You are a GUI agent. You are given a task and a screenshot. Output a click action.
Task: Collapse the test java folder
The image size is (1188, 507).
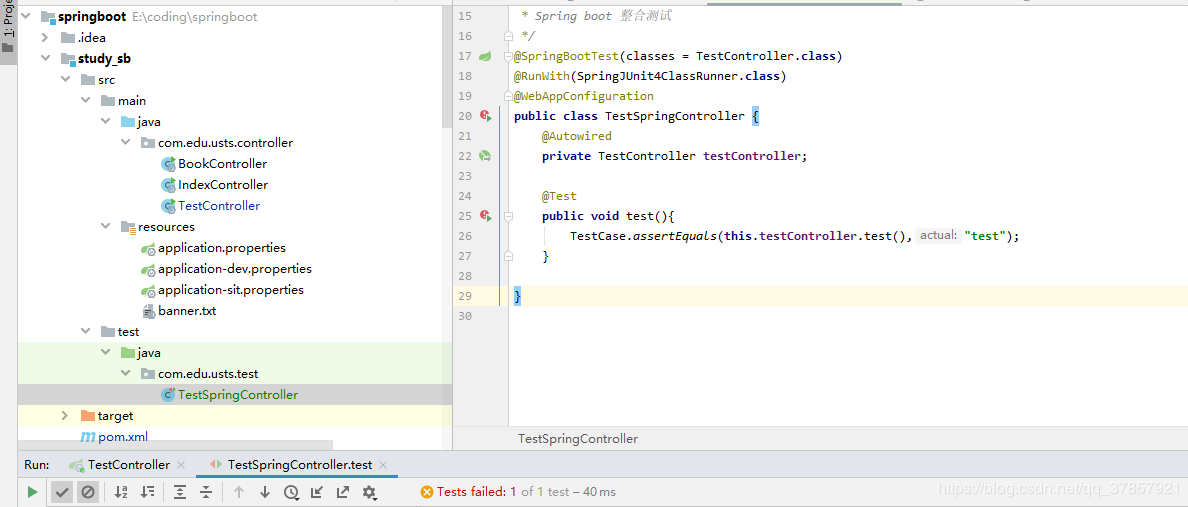pyautogui.click(x=105, y=352)
